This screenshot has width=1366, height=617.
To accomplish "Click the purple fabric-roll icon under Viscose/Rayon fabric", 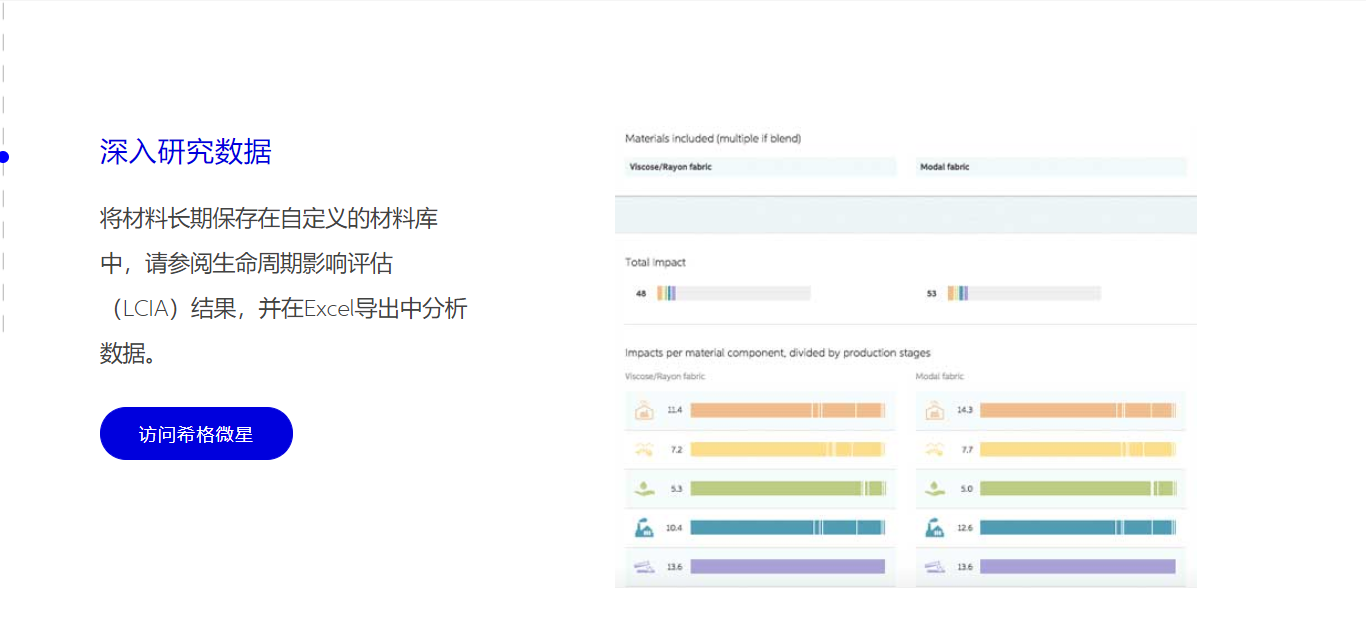I will [x=644, y=567].
